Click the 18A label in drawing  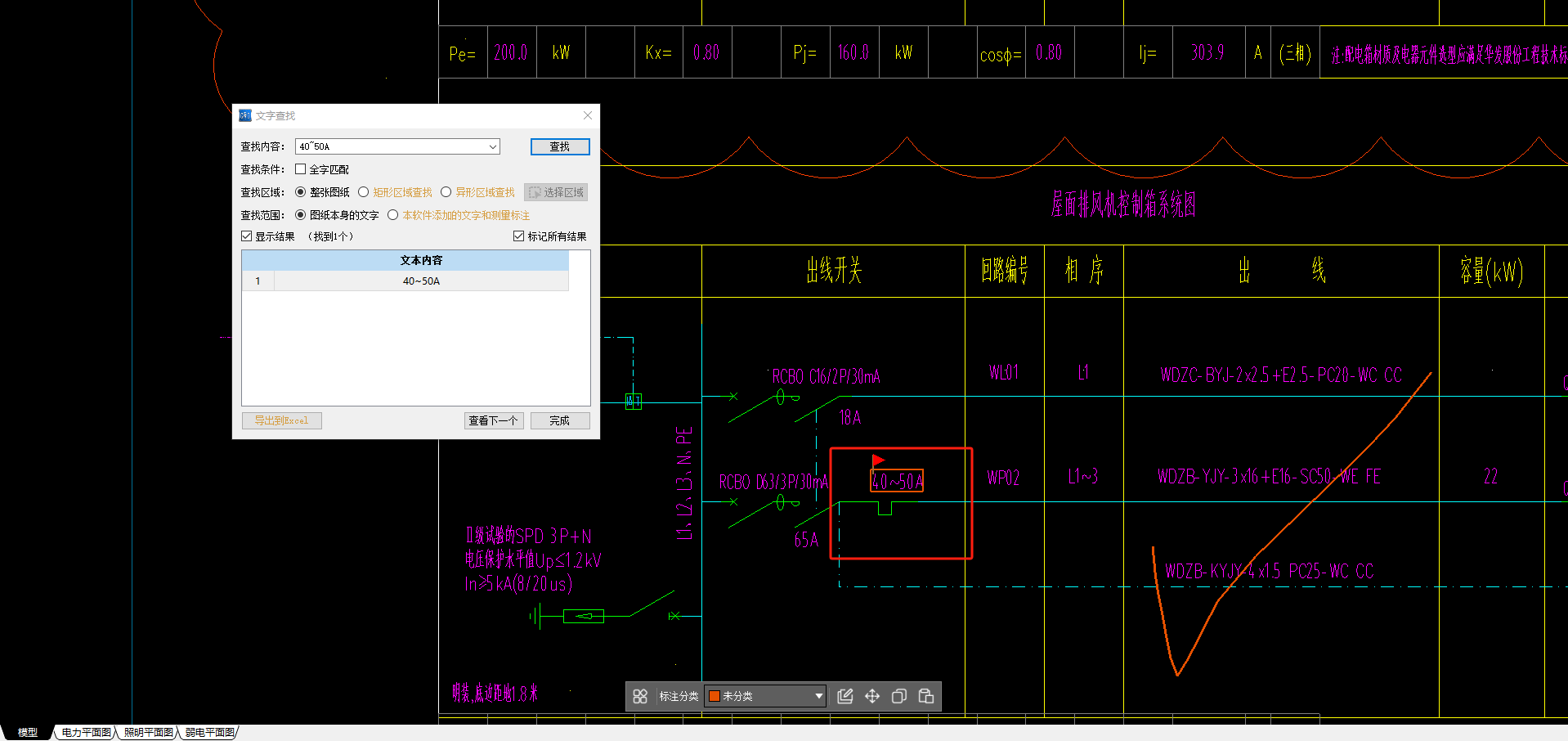point(850,418)
